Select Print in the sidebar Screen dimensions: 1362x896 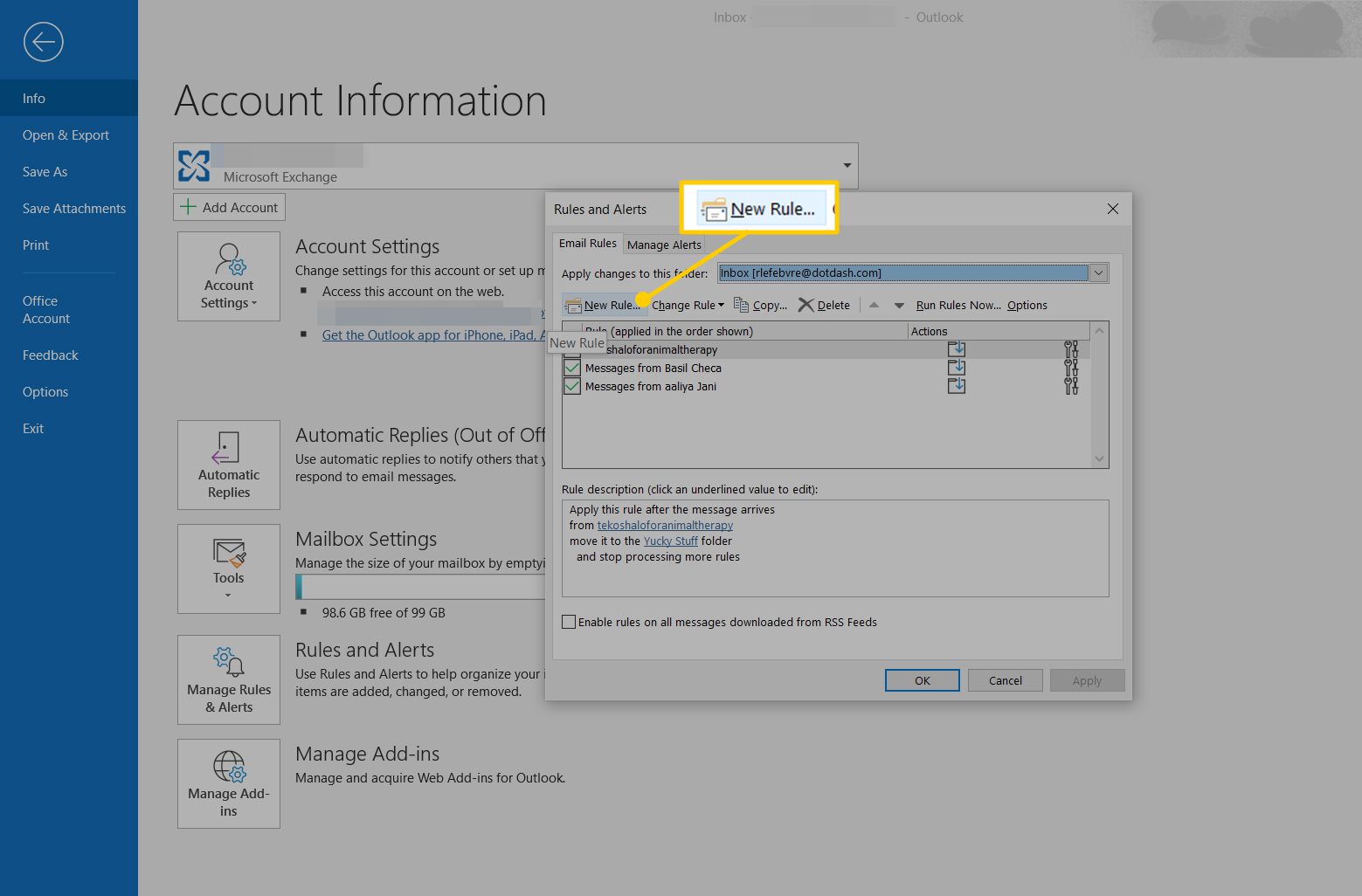tap(69, 245)
